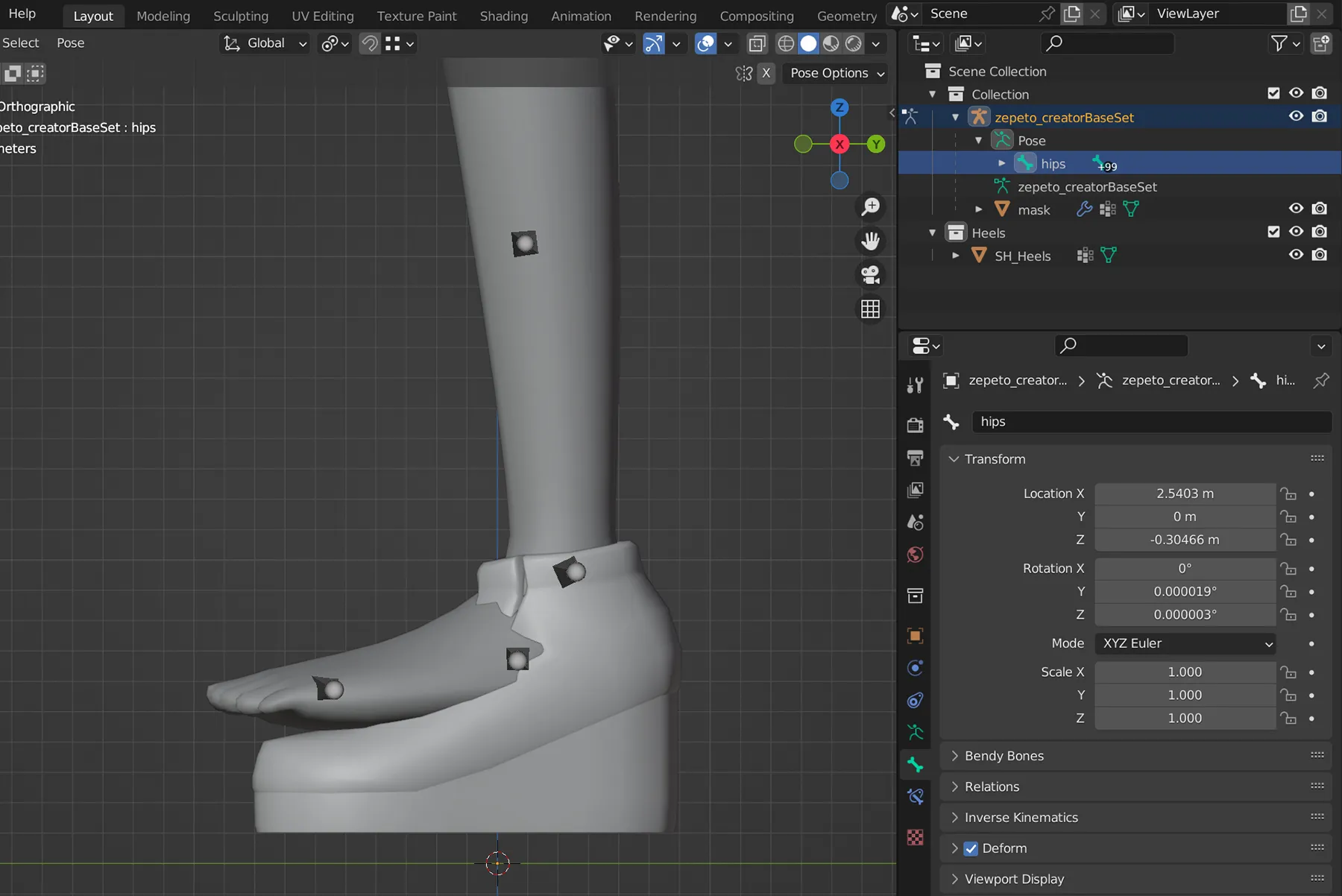Open the Select menu

tap(20, 43)
